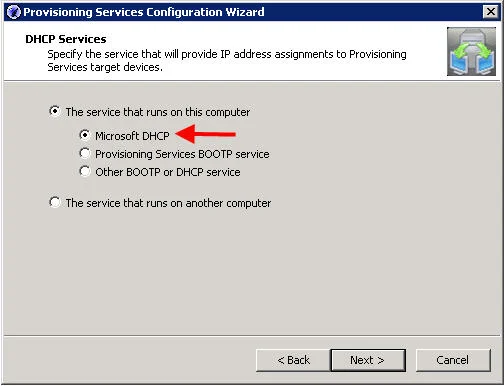Click the Provisioning Services computers graphic

coord(471,52)
